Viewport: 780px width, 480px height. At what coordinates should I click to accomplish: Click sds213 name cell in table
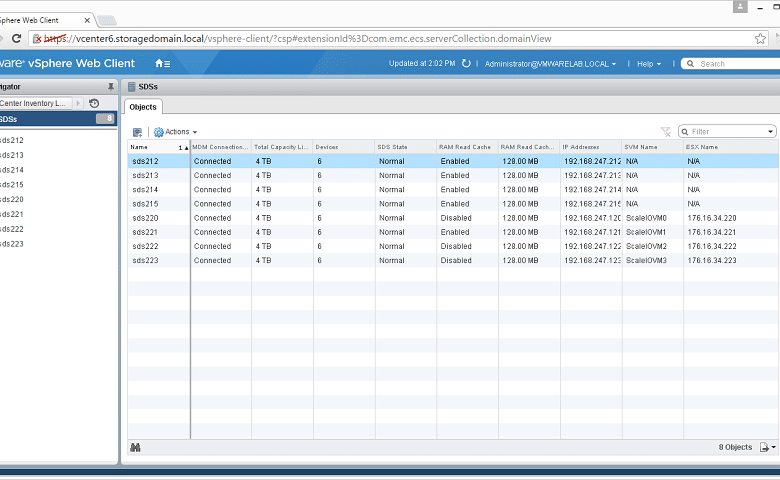[x=145, y=176]
